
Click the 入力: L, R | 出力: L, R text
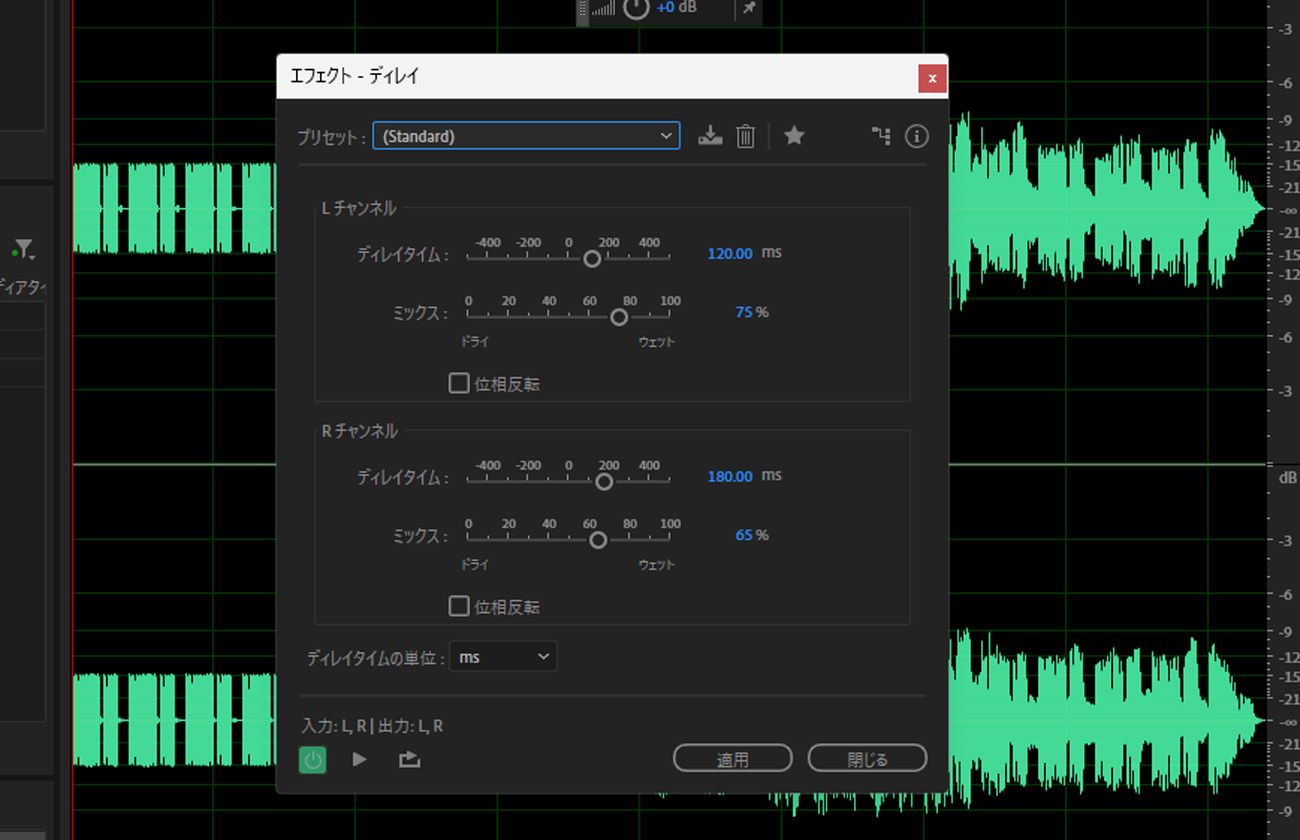(x=372, y=727)
